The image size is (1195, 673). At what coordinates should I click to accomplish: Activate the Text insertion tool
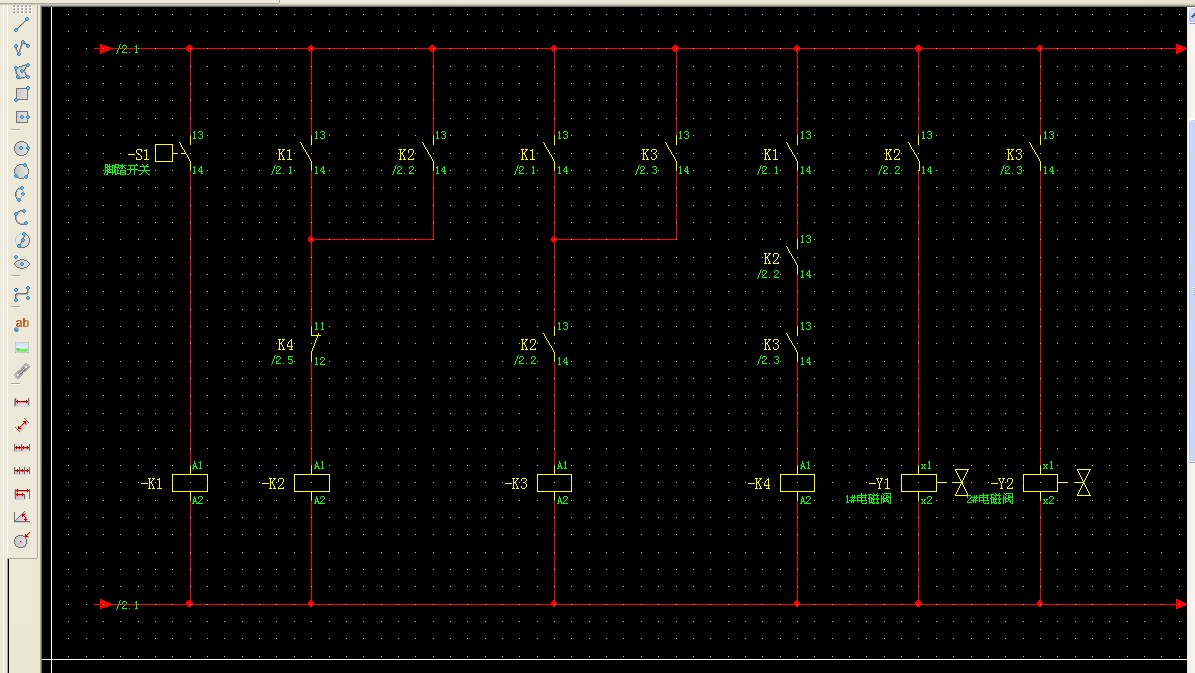(21, 324)
